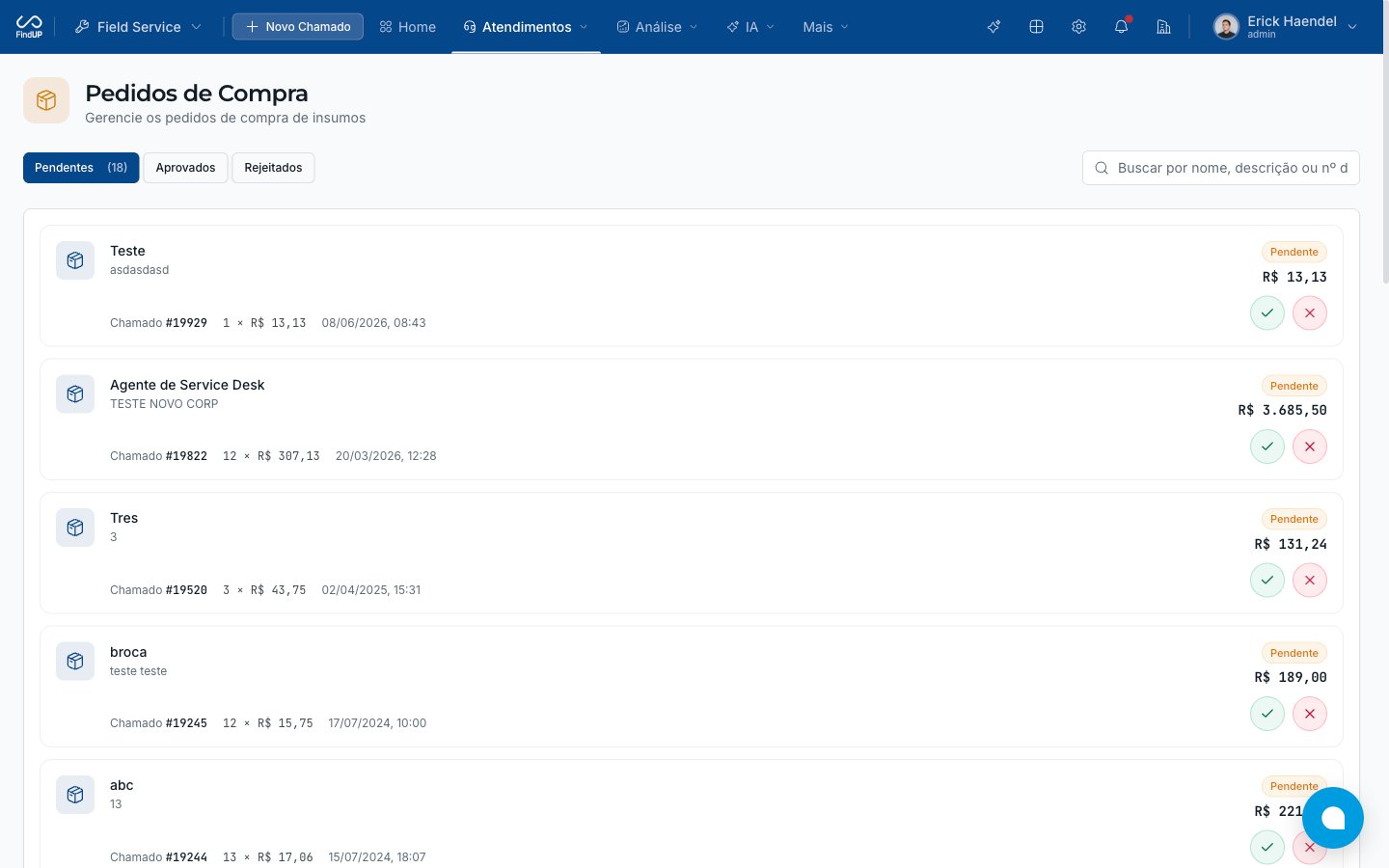Click the Pedidos de Compra box icon
Image resolution: width=1389 pixels, height=868 pixels.
pyautogui.click(x=46, y=100)
